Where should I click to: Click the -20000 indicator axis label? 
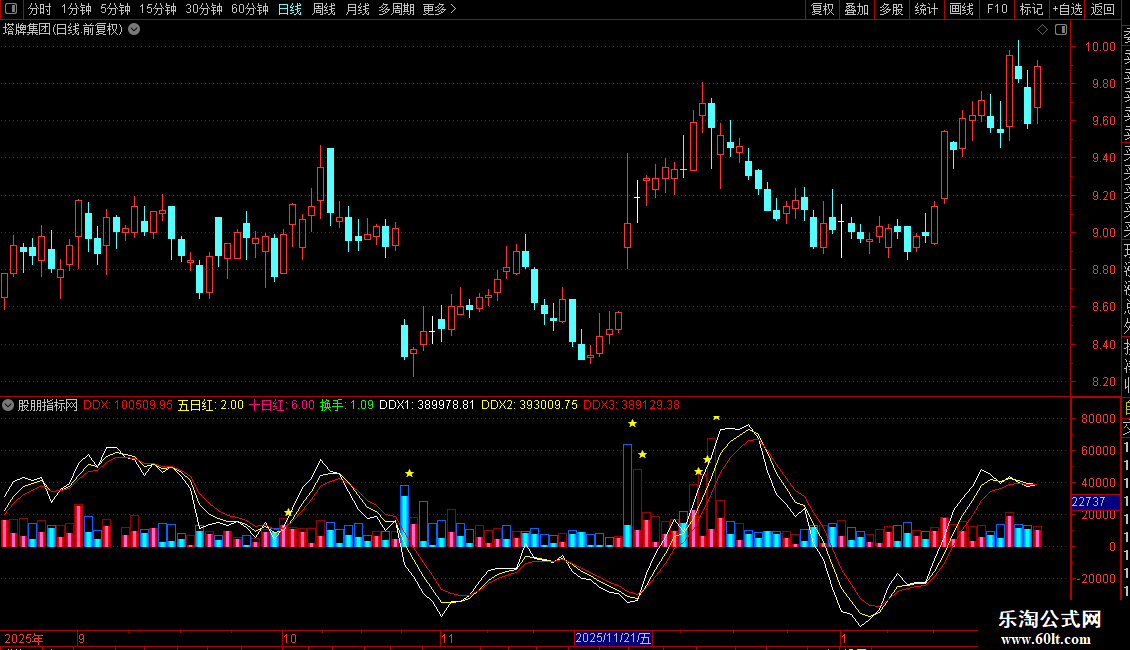click(x=1095, y=579)
